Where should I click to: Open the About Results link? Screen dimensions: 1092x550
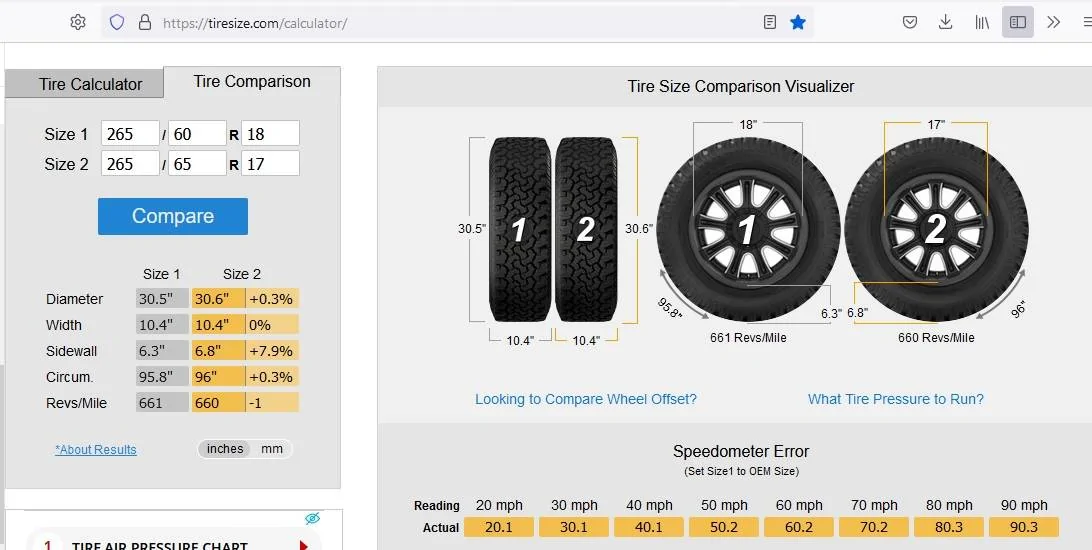pyautogui.click(x=96, y=450)
